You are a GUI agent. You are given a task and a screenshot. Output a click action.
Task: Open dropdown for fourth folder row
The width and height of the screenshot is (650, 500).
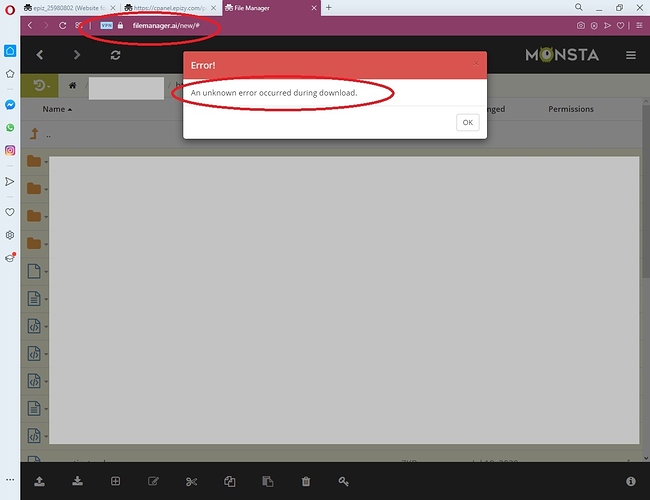[x=46, y=244]
